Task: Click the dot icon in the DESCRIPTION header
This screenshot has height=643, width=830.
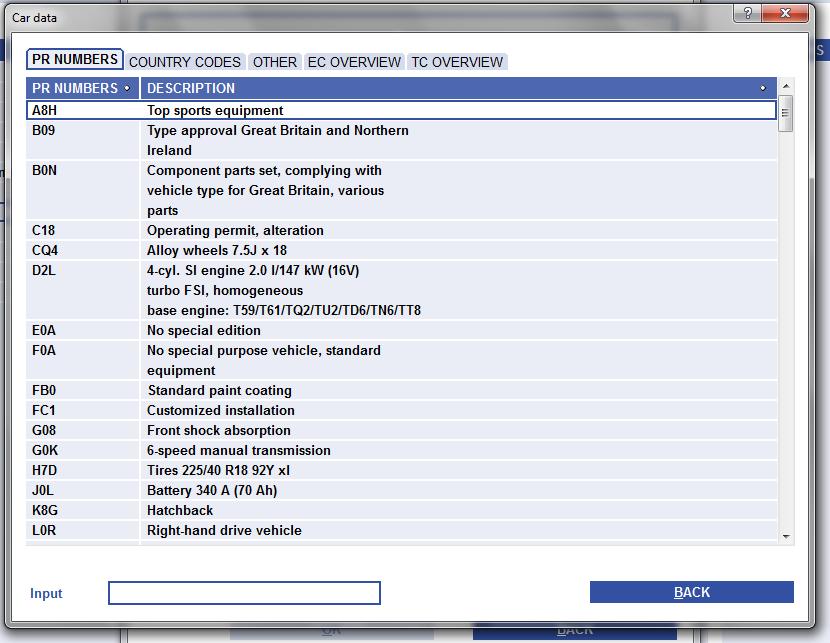Action: point(763,88)
